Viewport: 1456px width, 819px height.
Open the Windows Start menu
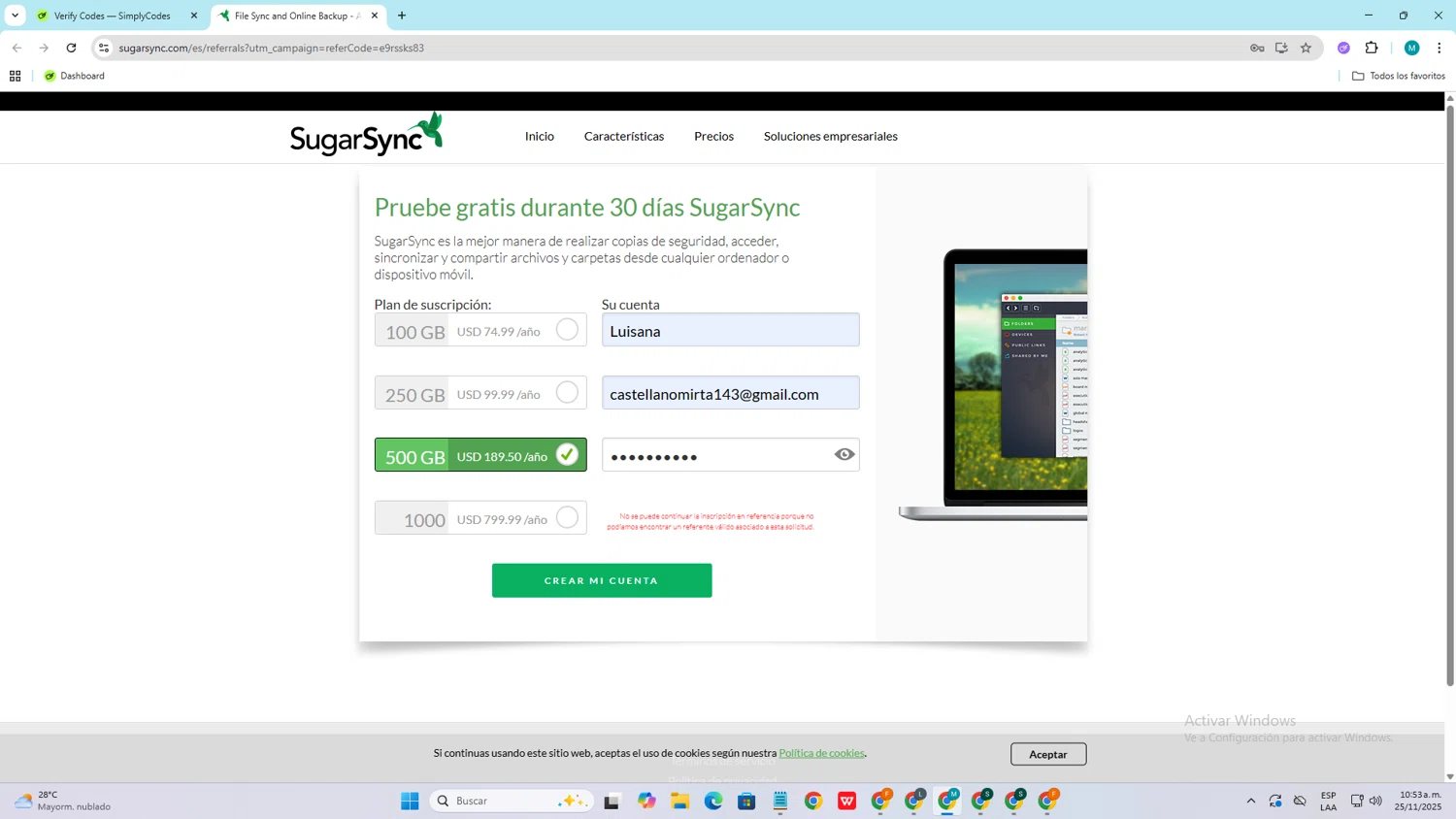coord(410,801)
